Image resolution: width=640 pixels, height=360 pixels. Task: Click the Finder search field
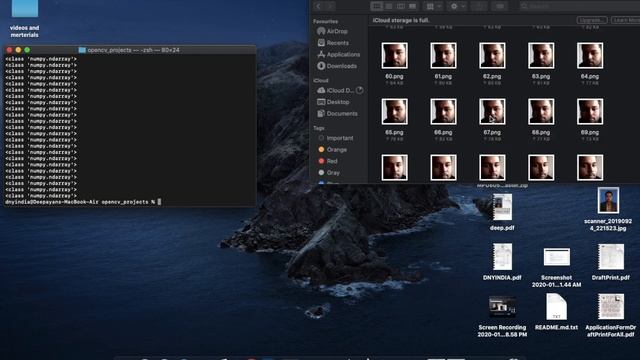point(580,6)
